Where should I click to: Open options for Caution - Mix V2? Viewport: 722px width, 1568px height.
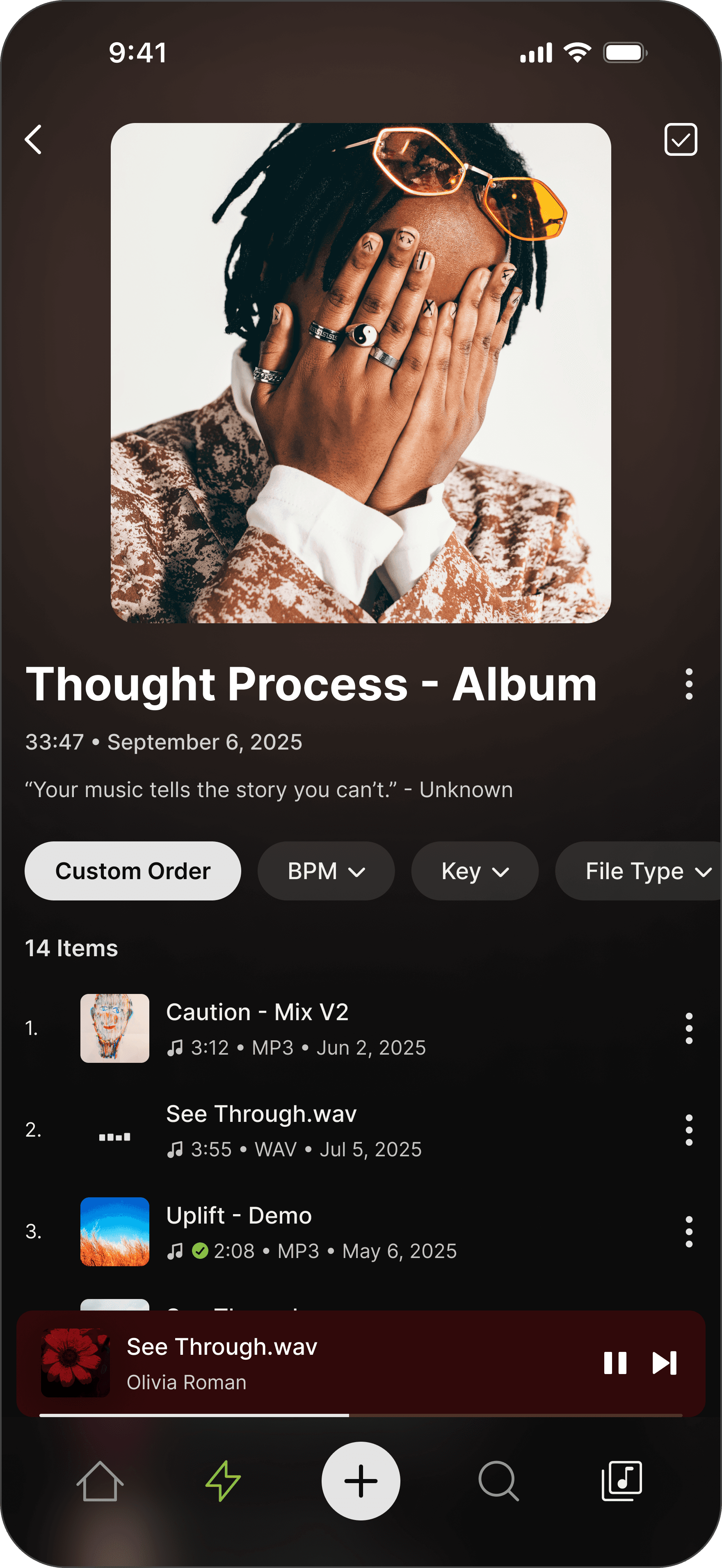[x=688, y=1028]
